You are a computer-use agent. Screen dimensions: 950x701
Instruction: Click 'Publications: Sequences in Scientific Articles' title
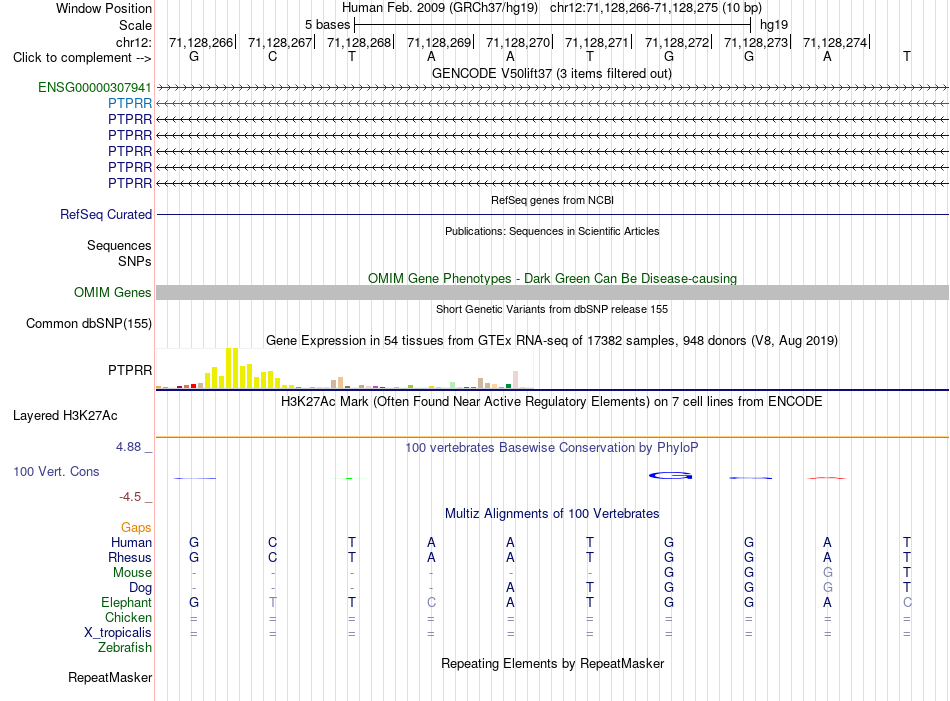coord(552,231)
